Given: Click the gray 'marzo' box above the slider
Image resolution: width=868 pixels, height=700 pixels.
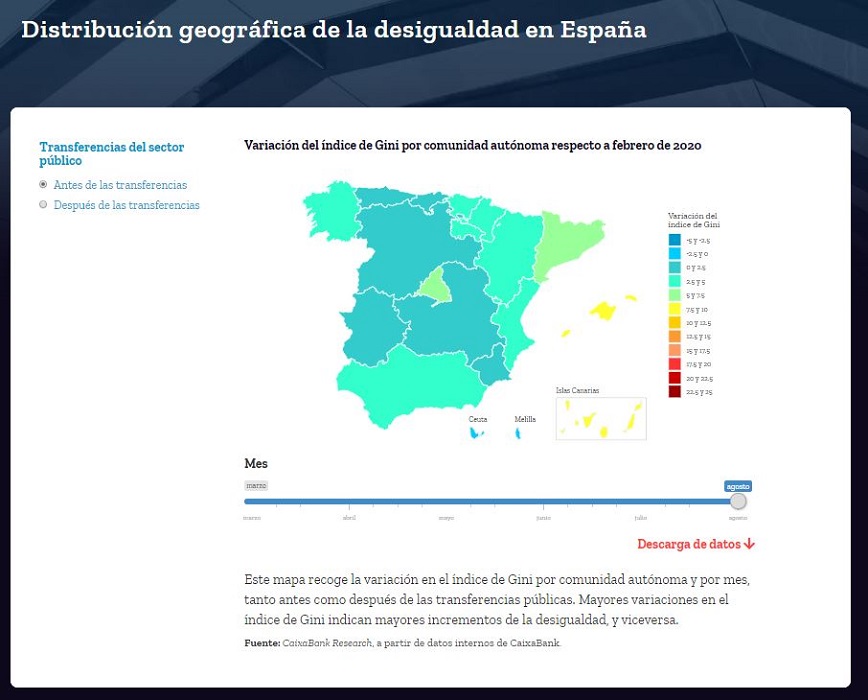Looking at the screenshot, I should click(x=256, y=486).
